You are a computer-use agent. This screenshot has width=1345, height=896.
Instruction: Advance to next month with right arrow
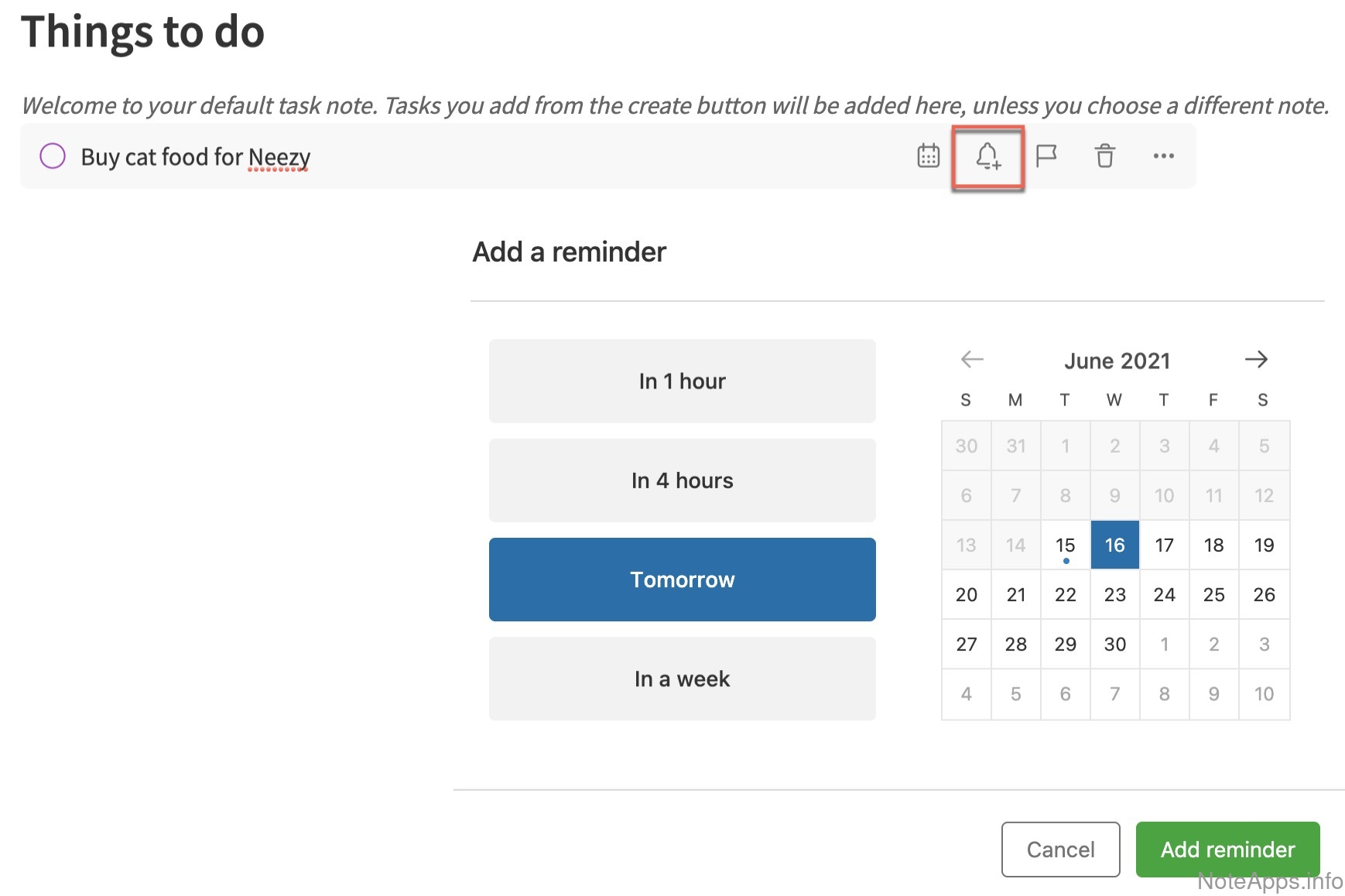pyautogui.click(x=1256, y=359)
